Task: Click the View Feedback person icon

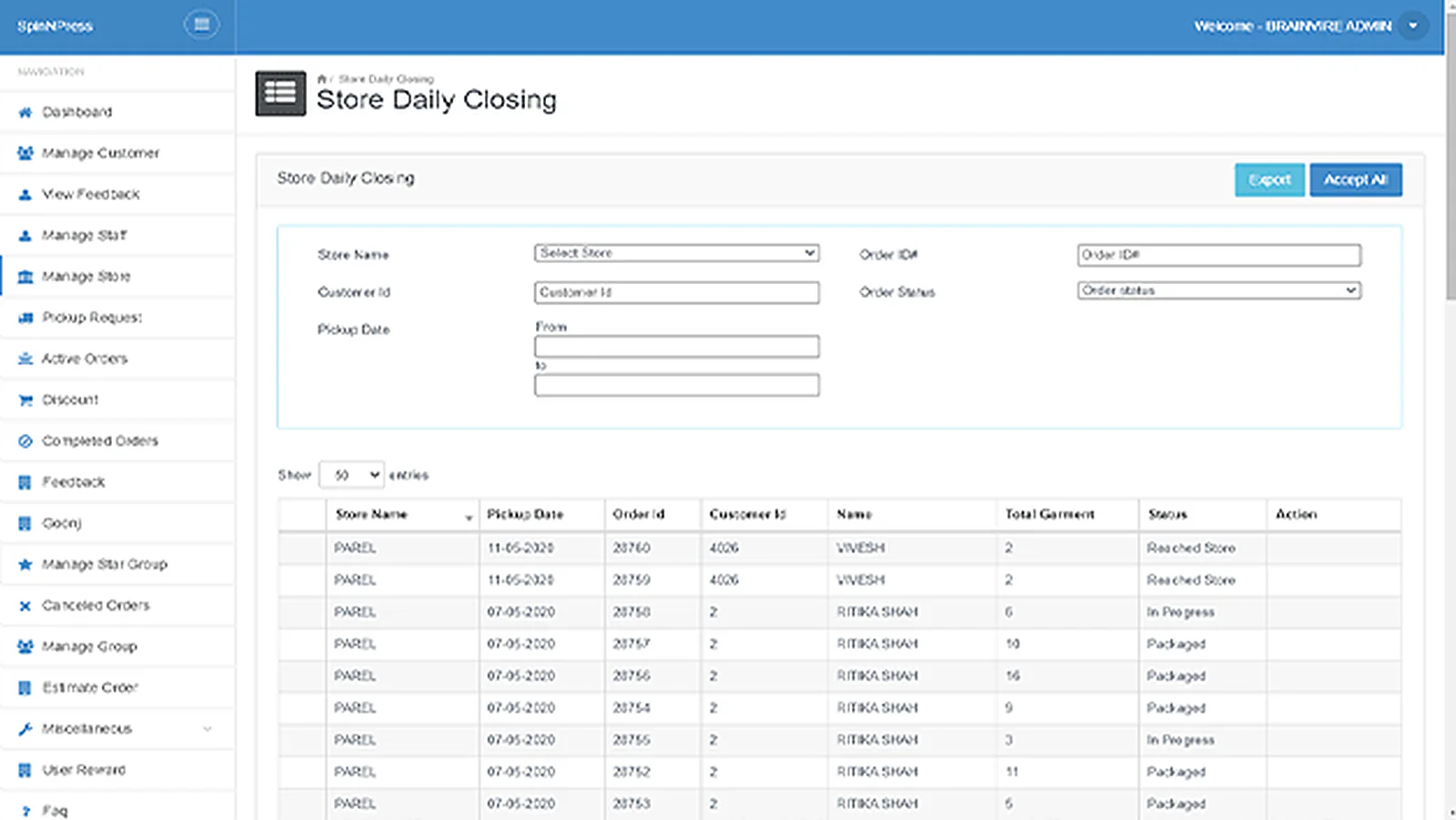Action: point(25,194)
